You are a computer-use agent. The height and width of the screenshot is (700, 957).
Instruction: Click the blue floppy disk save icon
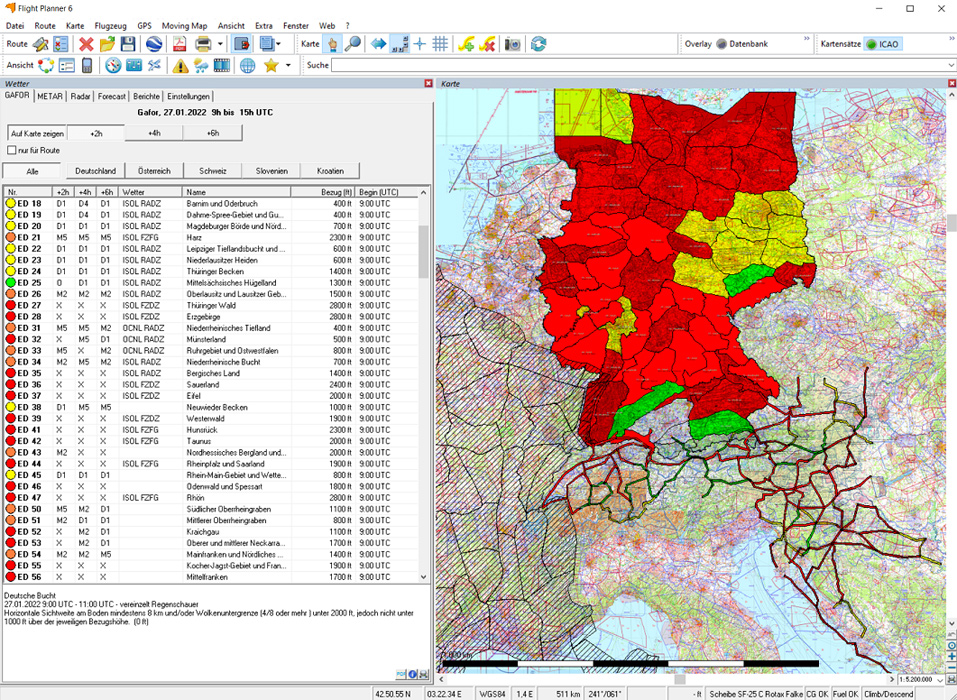pos(128,44)
